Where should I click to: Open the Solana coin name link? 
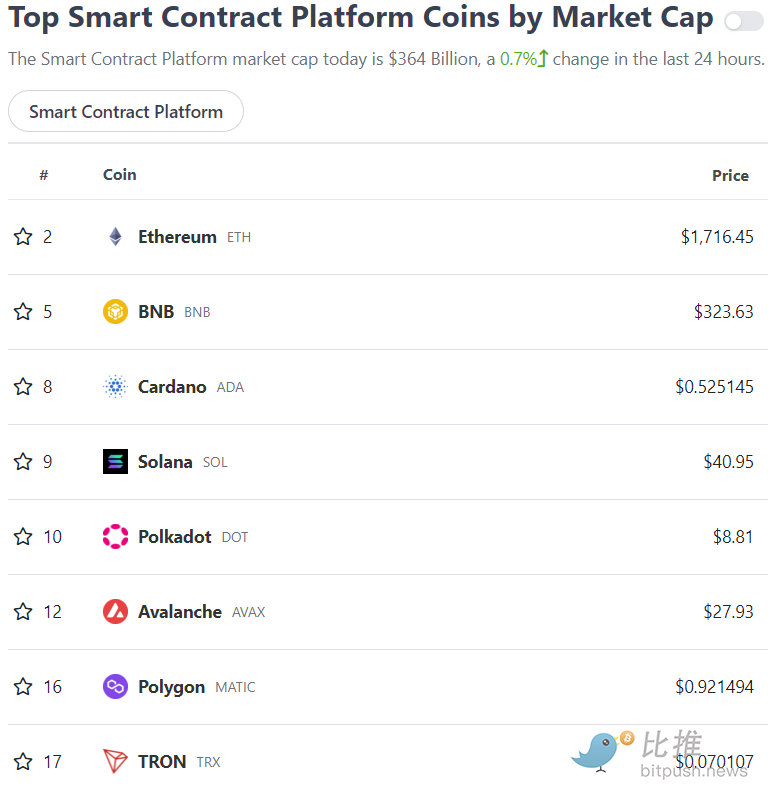coord(165,462)
